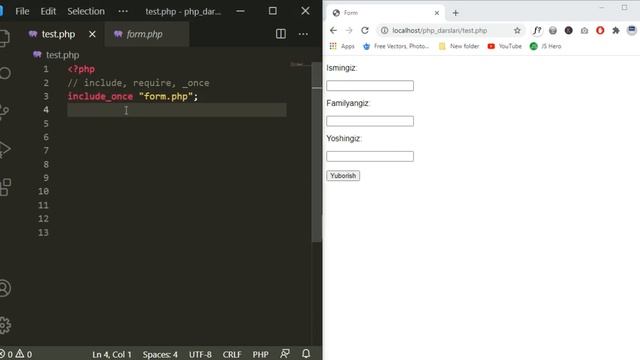
Task: Click the red Opera-style extension icon
Action: point(600,31)
